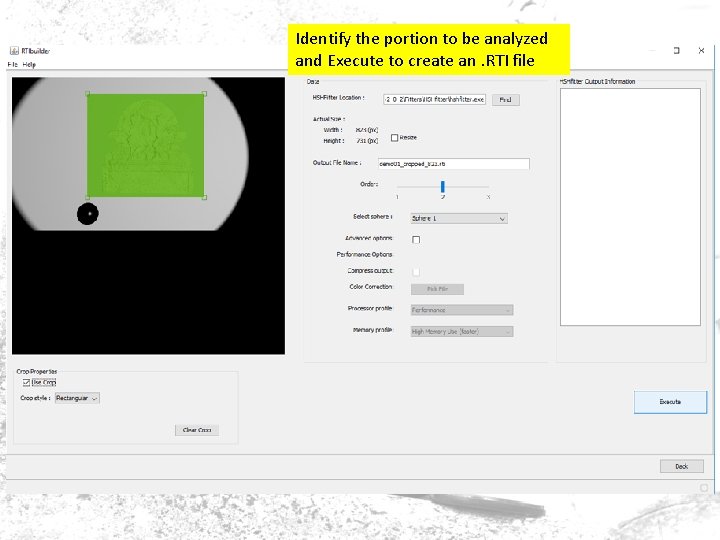Screen dimensions: 720x540
Task: Toggle the Compress output checkbox
Action: [416, 272]
